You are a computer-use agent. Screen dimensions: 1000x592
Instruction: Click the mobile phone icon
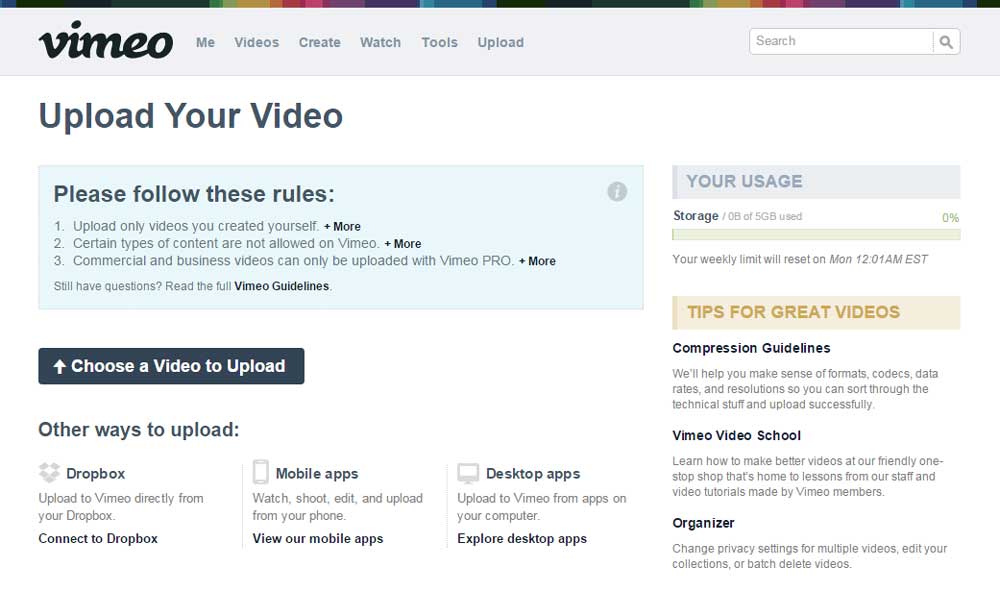pyautogui.click(x=261, y=472)
